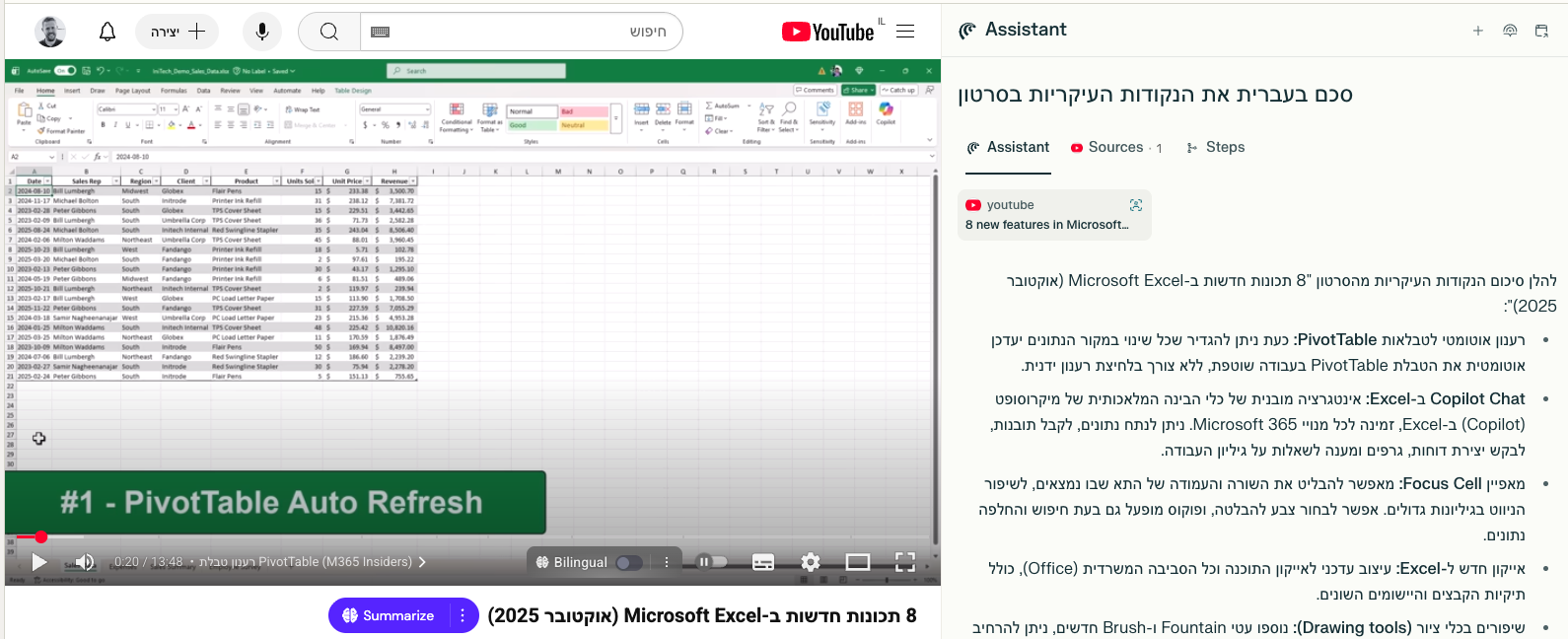Open video settings gear icon
Screen dimensions: 1568x639
(811, 562)
